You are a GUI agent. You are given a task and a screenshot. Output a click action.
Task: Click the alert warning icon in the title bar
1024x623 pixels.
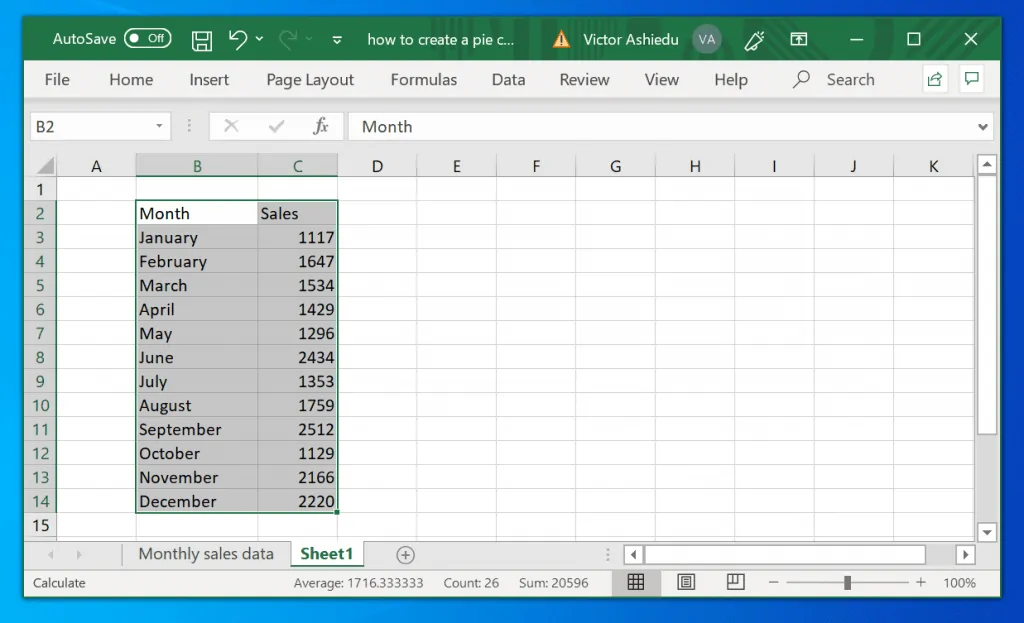point(561,39)
